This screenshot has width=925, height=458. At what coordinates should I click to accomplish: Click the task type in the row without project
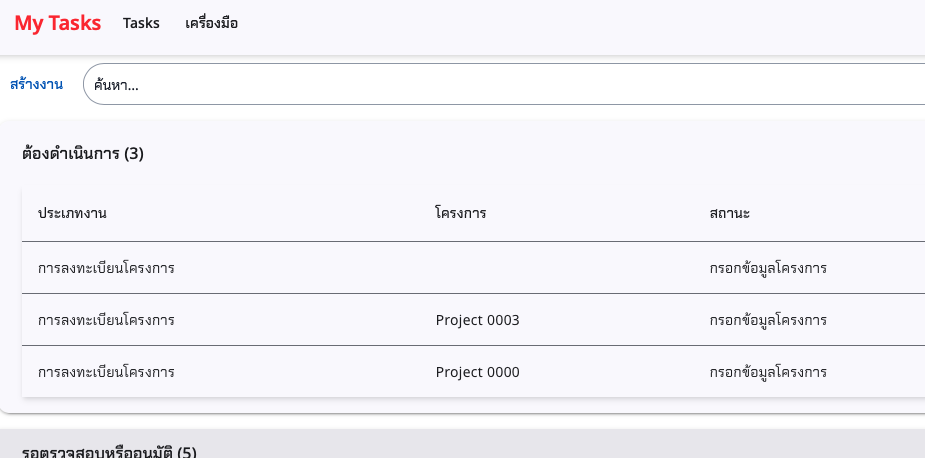click(x=106, y=268)
